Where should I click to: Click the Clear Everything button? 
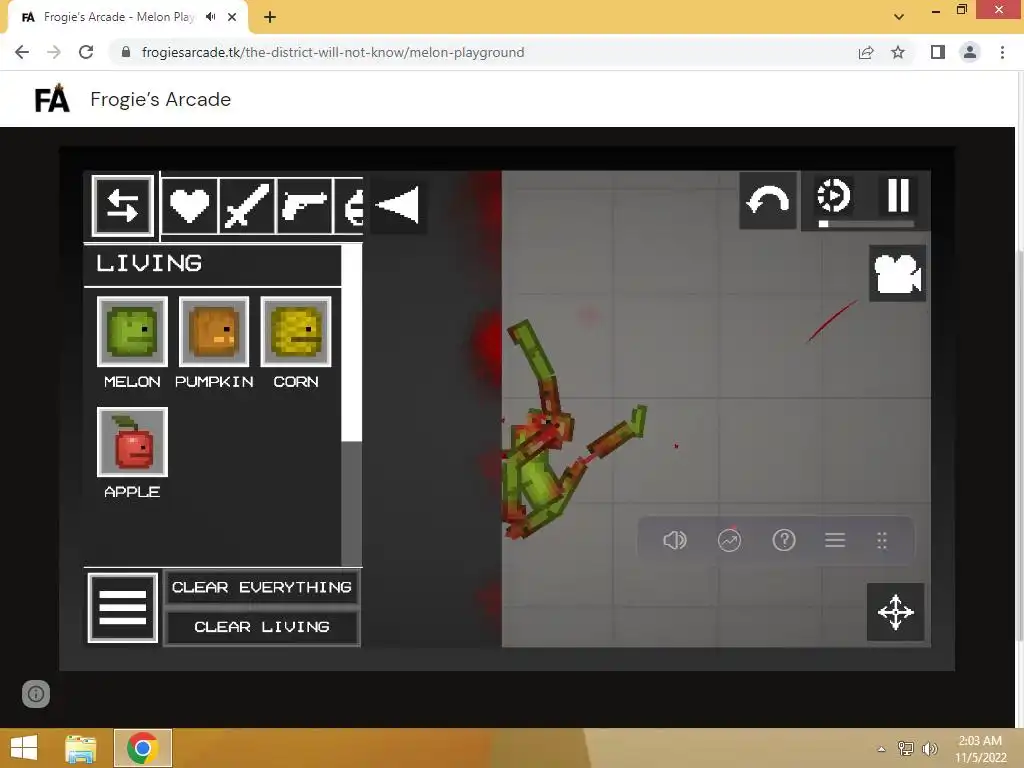262,587
